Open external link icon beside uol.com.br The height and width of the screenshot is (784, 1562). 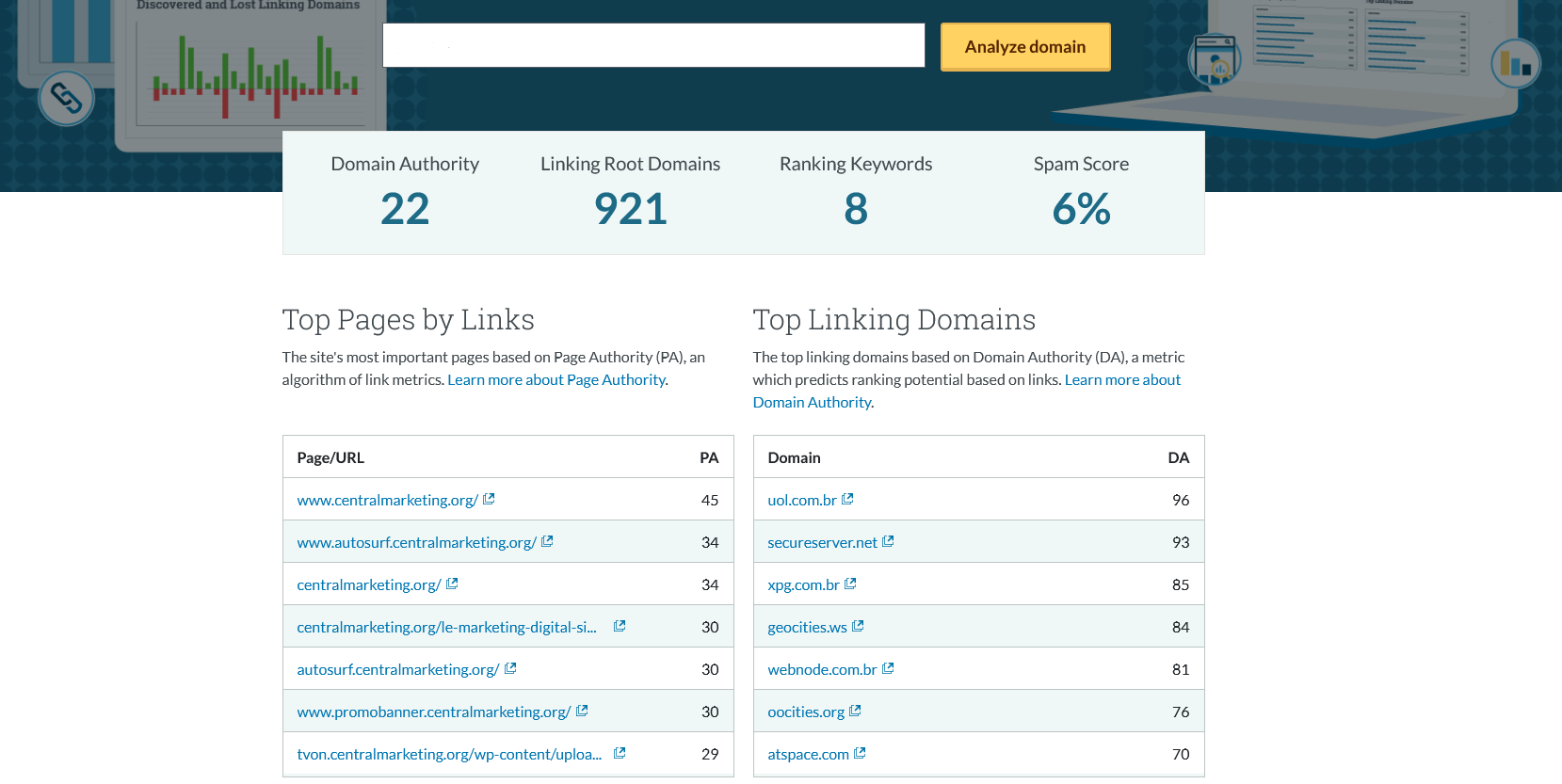pos(847,499)
